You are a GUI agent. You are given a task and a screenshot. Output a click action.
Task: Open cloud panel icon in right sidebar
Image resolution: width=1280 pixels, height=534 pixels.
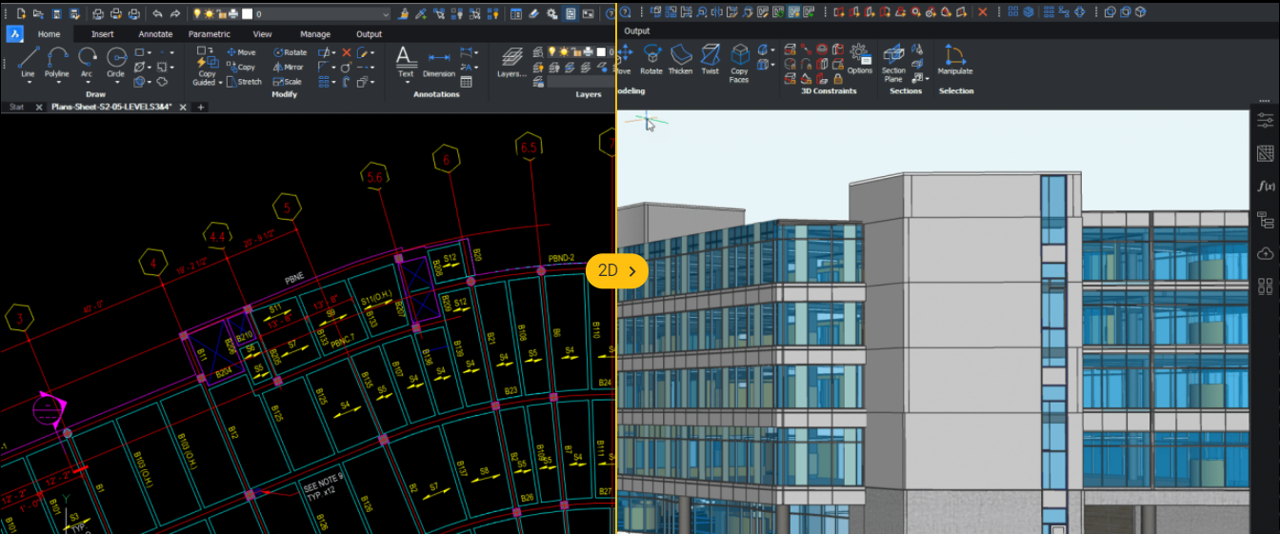[x=1265, y=254]
